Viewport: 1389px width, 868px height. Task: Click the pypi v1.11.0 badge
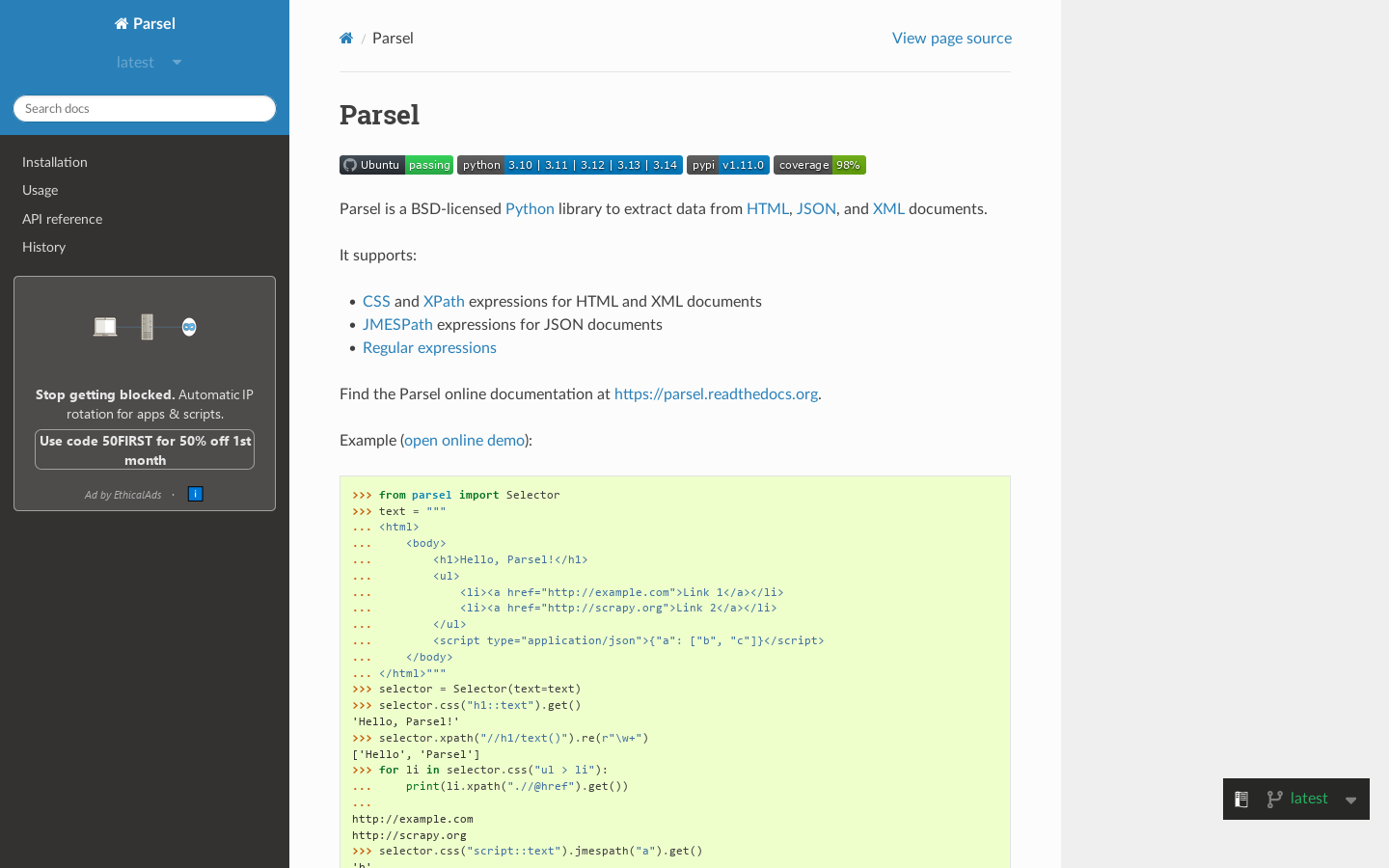pyautogui.click(x=728, y=165)
